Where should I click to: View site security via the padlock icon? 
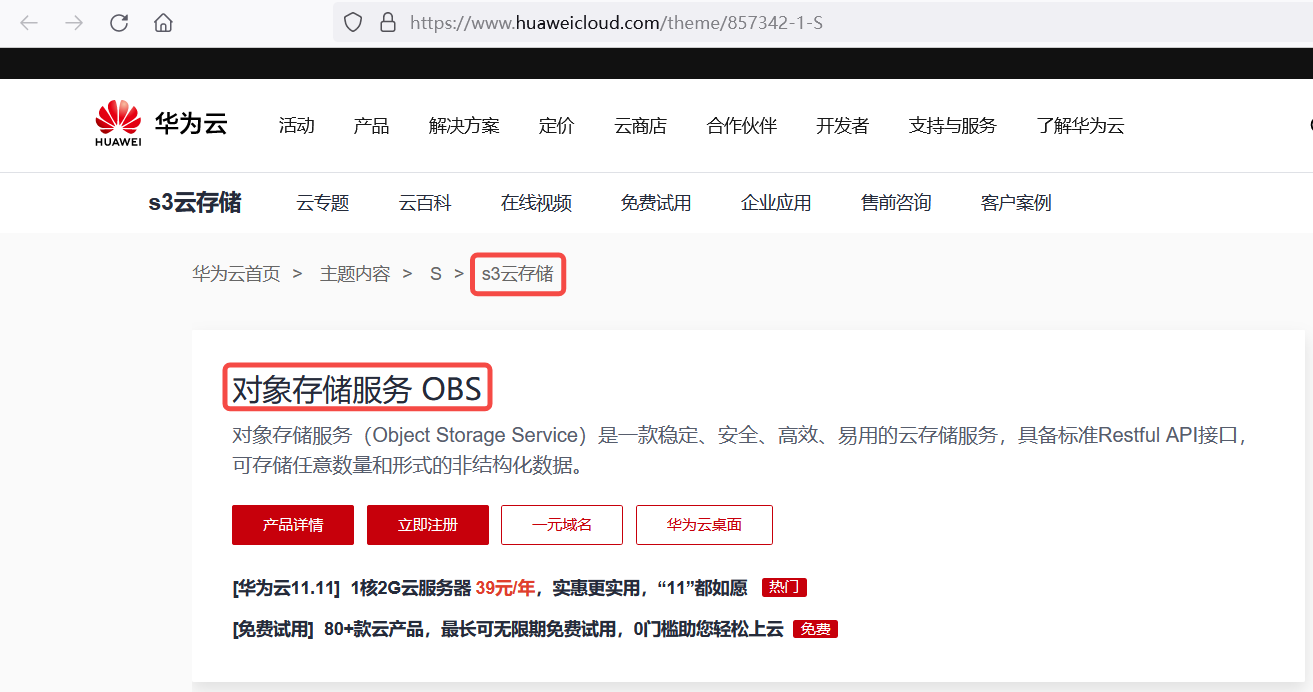pos(387,22)
